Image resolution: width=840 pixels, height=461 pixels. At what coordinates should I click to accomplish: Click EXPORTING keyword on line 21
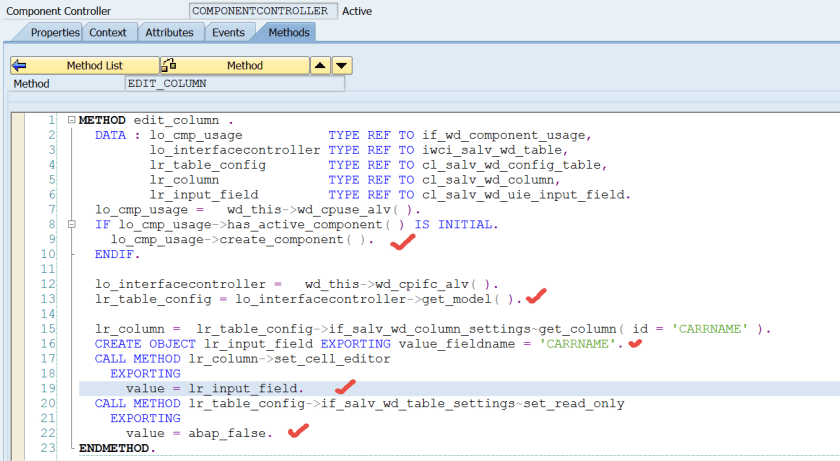pyautogui.click(x=145, y=418)
